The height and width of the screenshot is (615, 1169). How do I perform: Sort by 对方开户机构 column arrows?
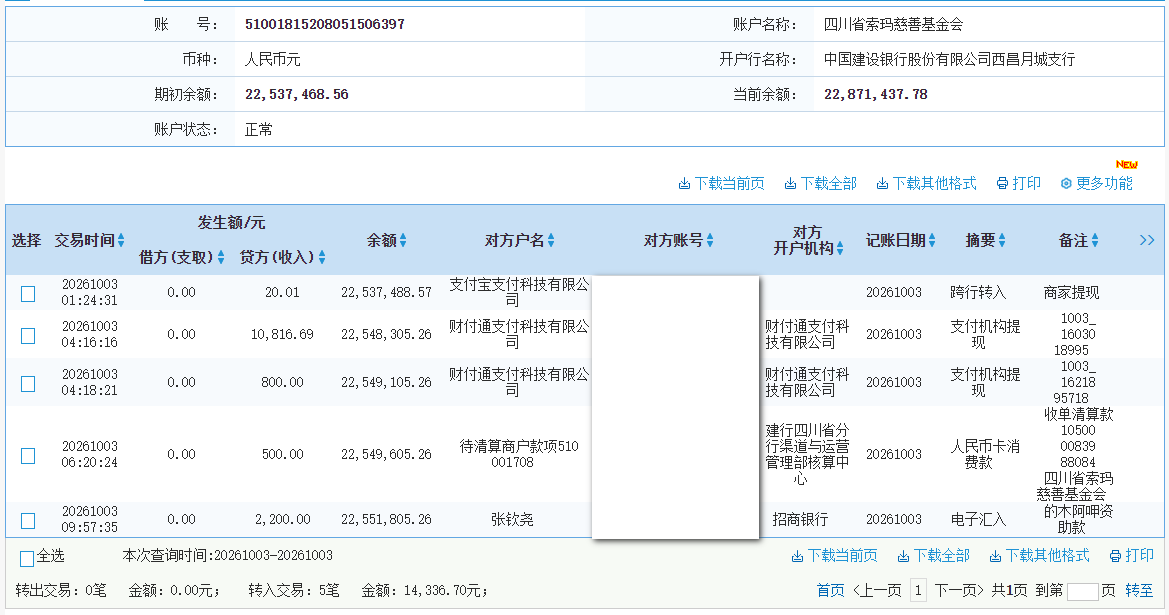click(x=840, y=248)
